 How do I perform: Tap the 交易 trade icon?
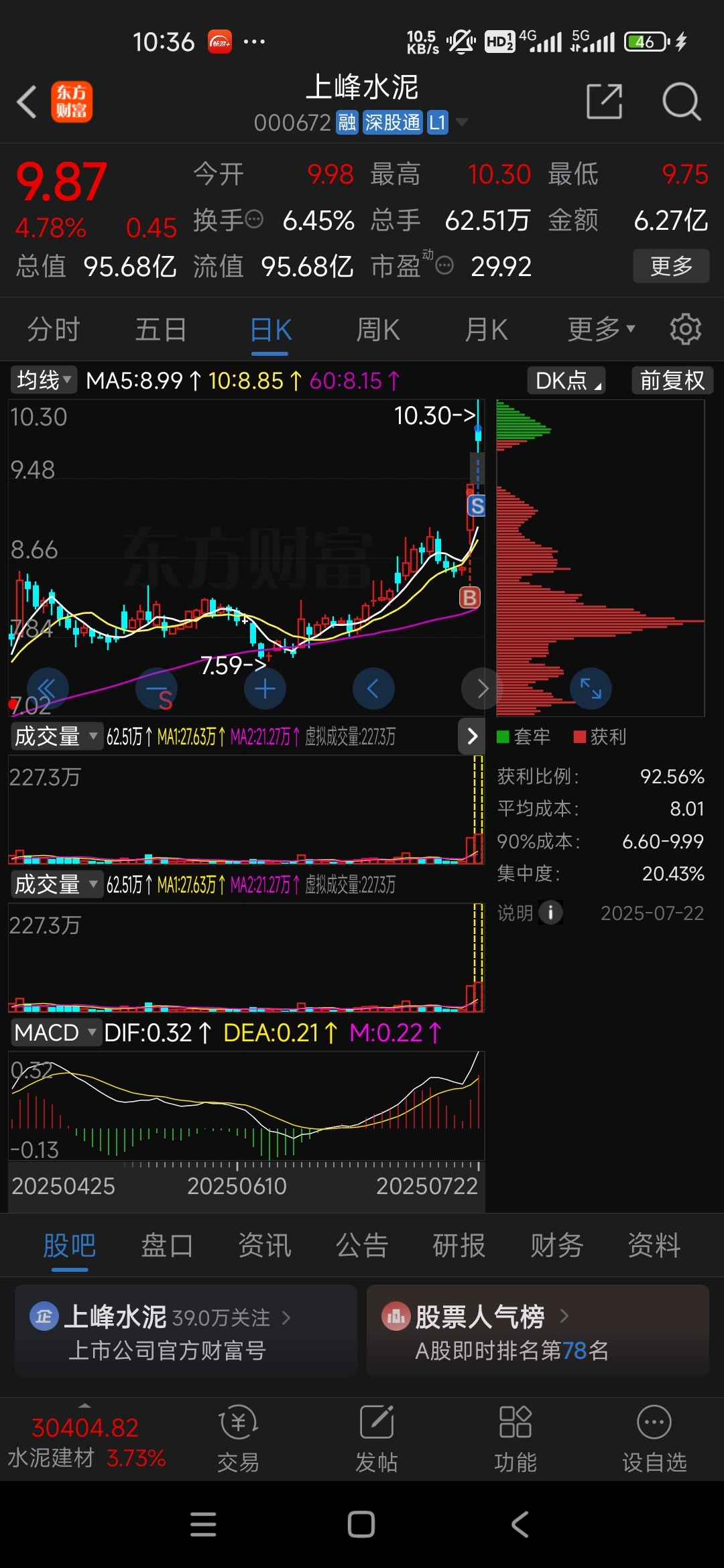coord(238,1439)
